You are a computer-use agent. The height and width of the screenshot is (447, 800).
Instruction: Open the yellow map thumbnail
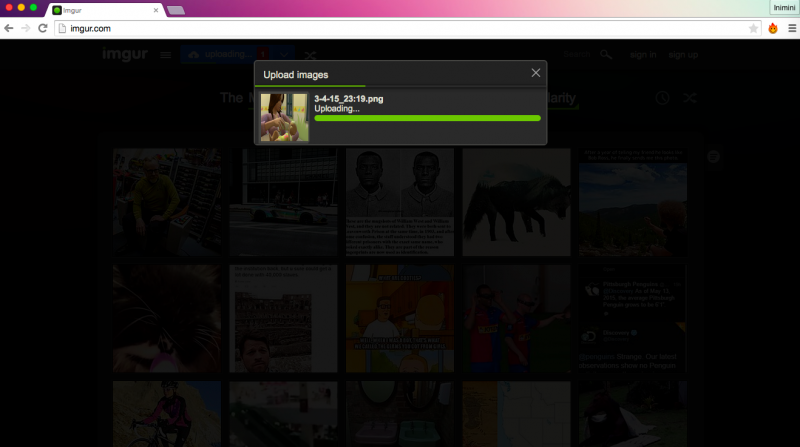[516, 414]
